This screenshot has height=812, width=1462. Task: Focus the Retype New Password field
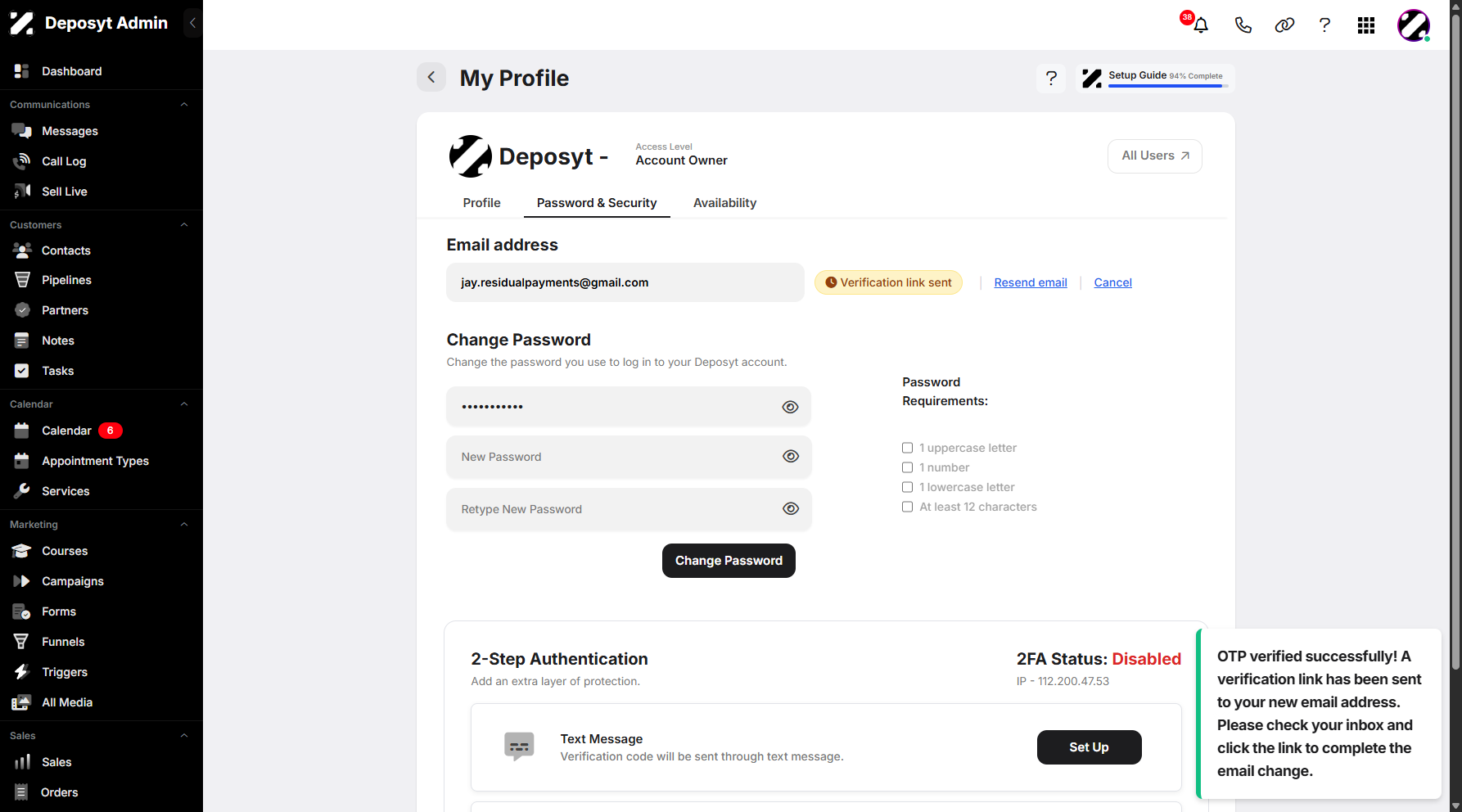click(x=629, y=509)
